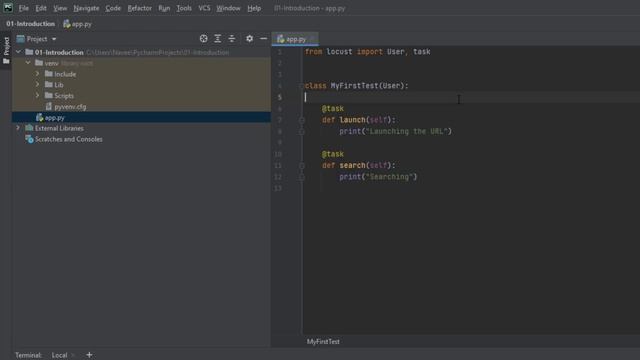Collapse the venv folder

tap(28, 63)
